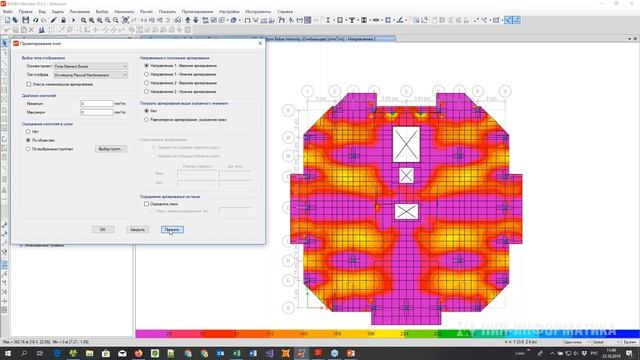Open the Файл menu
Viewport: 640px width, 360px height.
8,12
